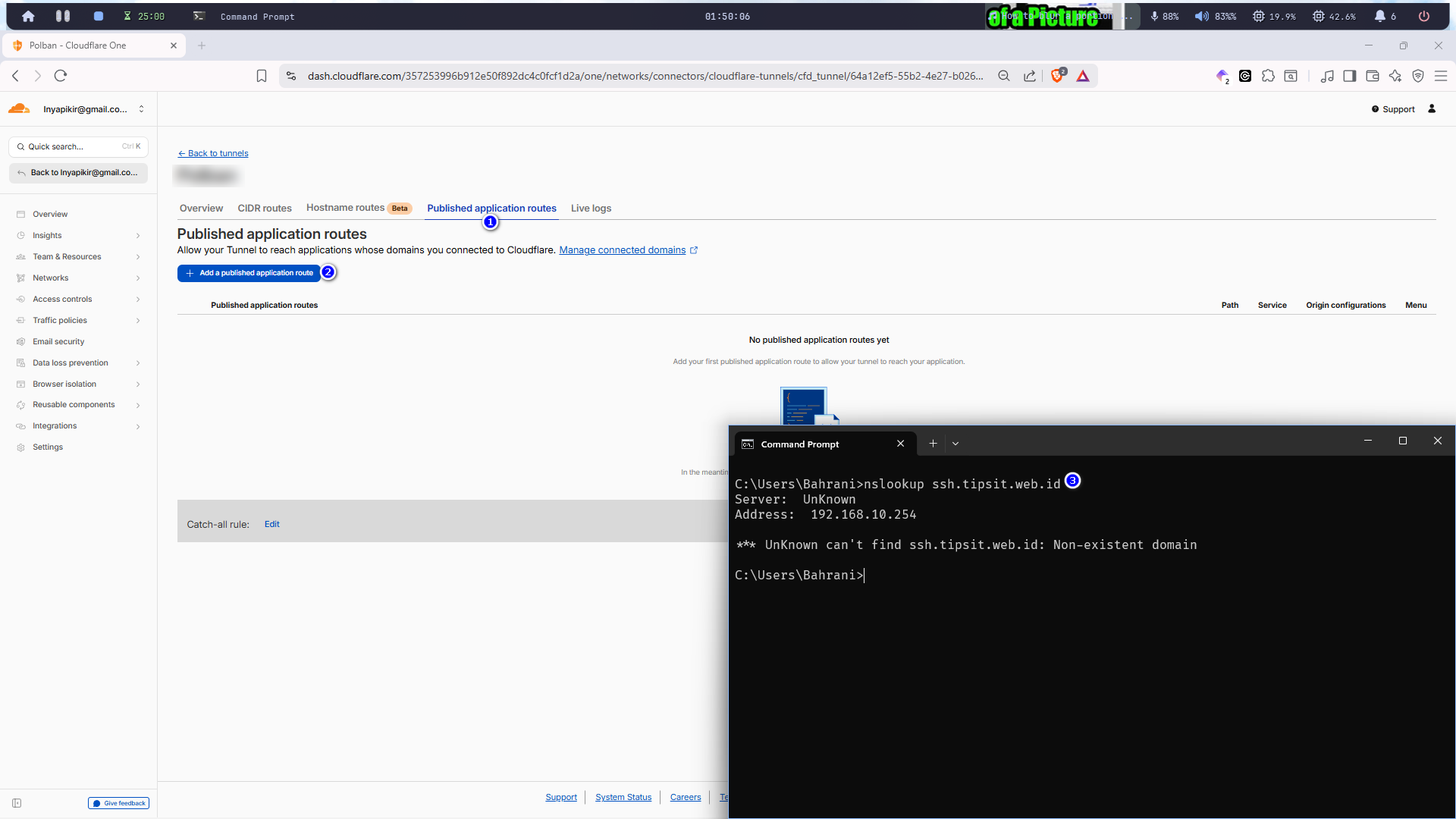1456x819 pixels.
Task: Click the stop square icon in top bar
Action: coord(98,16)
